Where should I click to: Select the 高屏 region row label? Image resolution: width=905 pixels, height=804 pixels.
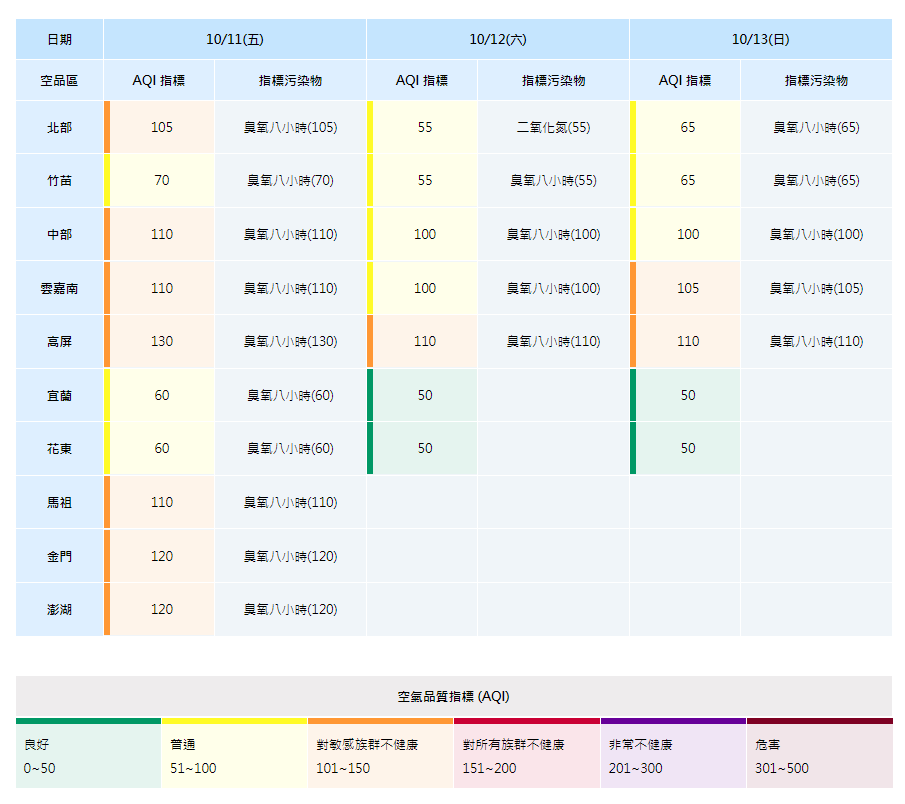point(59,342)
